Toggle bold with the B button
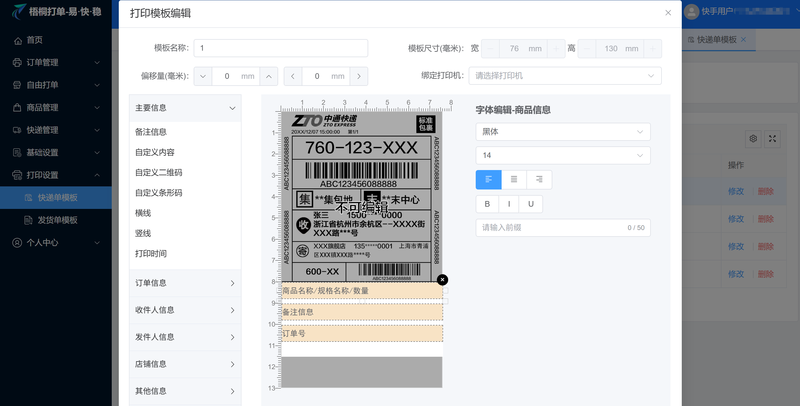Image resolution: width=800 pixels, height=406 pixels. coord(487,204)
